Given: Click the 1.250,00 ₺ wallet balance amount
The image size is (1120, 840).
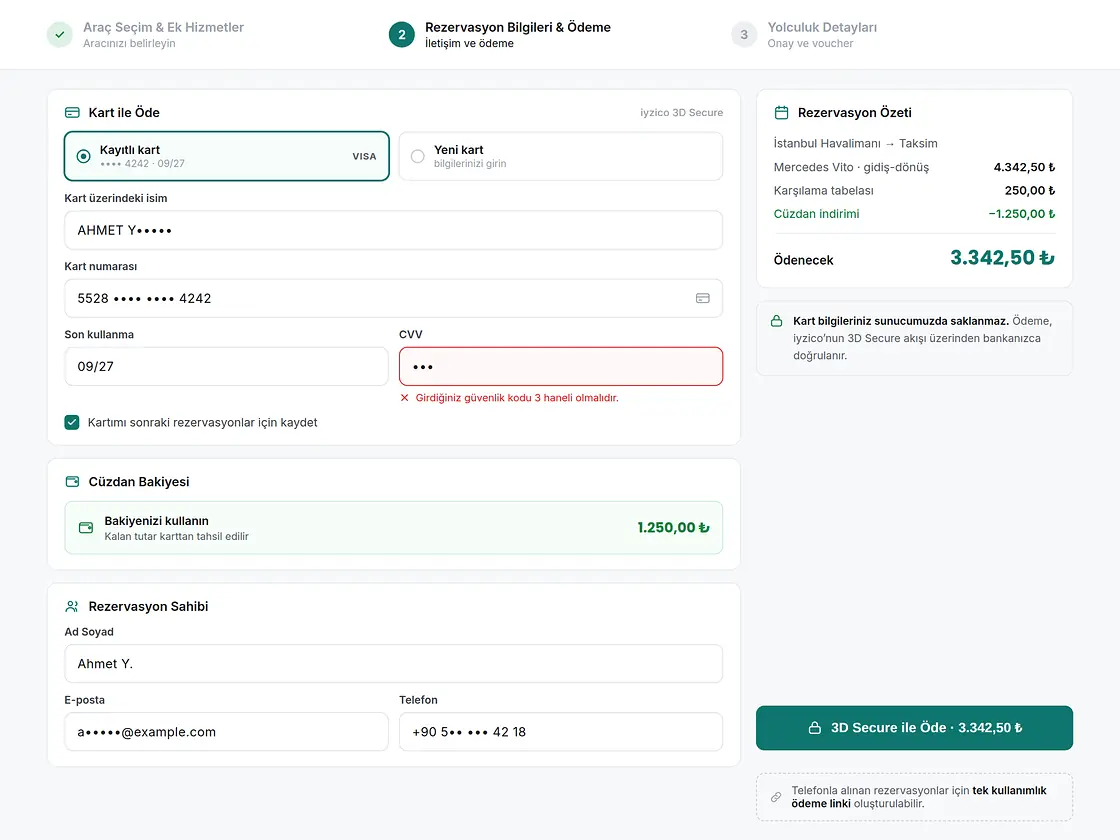Looking at the screenshot, I should pos(673,528).
